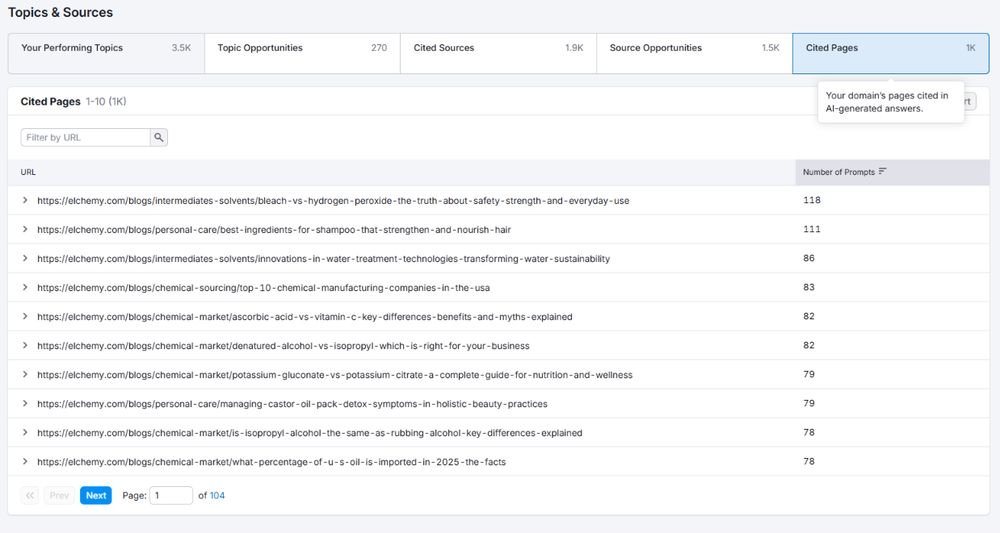Image resolution: width=1000 pixels, height=533 pixels.
Task: Focus the Filter by URL field
Action: [85, 137]
